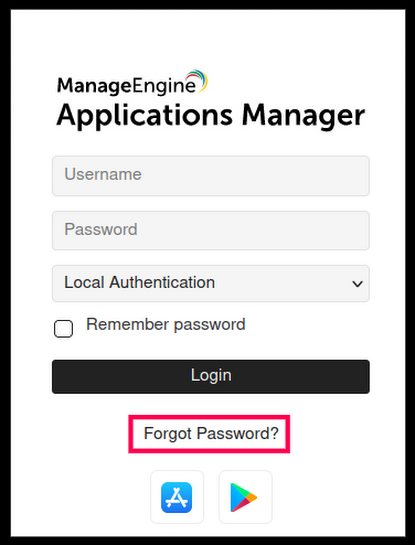Image resolution: width=415 pixels, height=545 pixels.
Task: Click the Applications Manager product title
Action: click(x=211, y=115)
